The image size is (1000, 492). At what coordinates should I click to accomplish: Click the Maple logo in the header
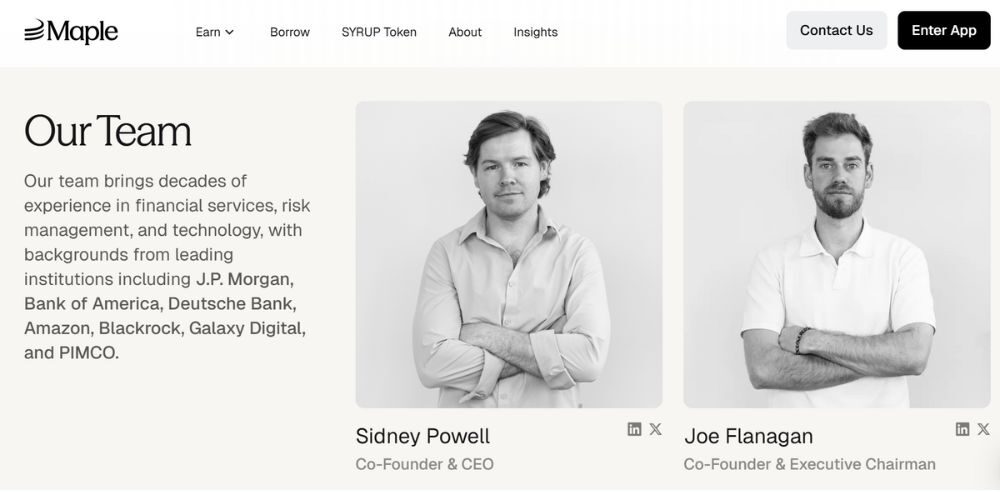pos(71,31)
